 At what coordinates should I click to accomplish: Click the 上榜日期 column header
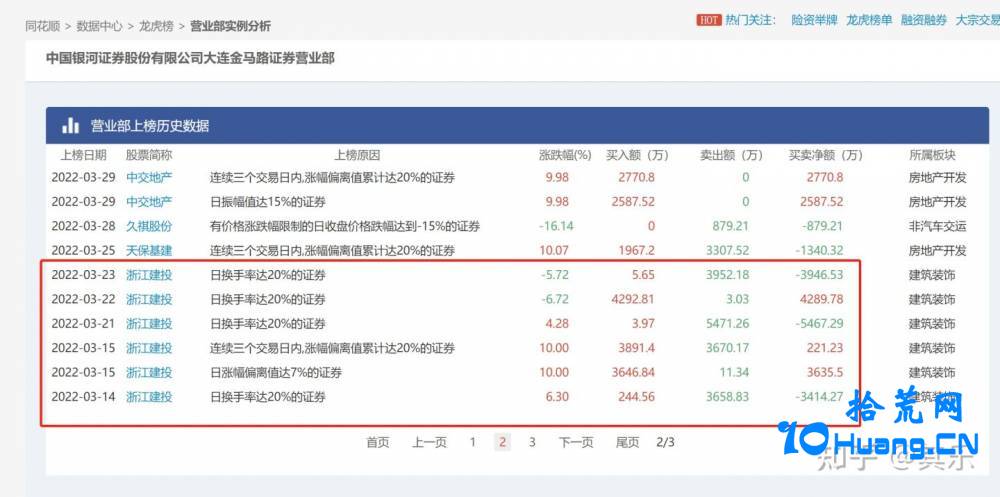coord(84,155)
